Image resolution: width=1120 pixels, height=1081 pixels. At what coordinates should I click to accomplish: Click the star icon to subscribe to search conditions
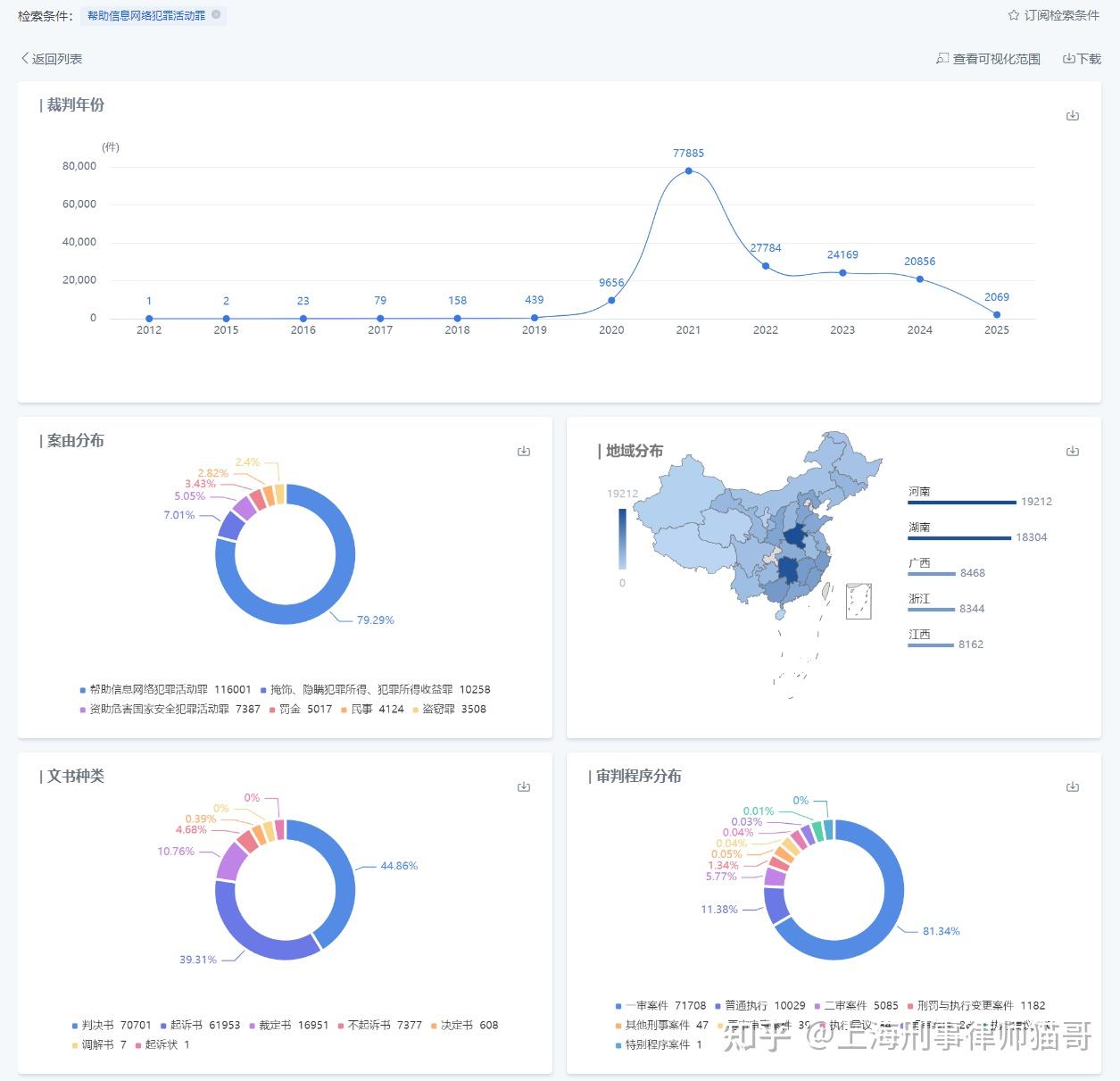pyautogui.click(x=1014, y=15)
